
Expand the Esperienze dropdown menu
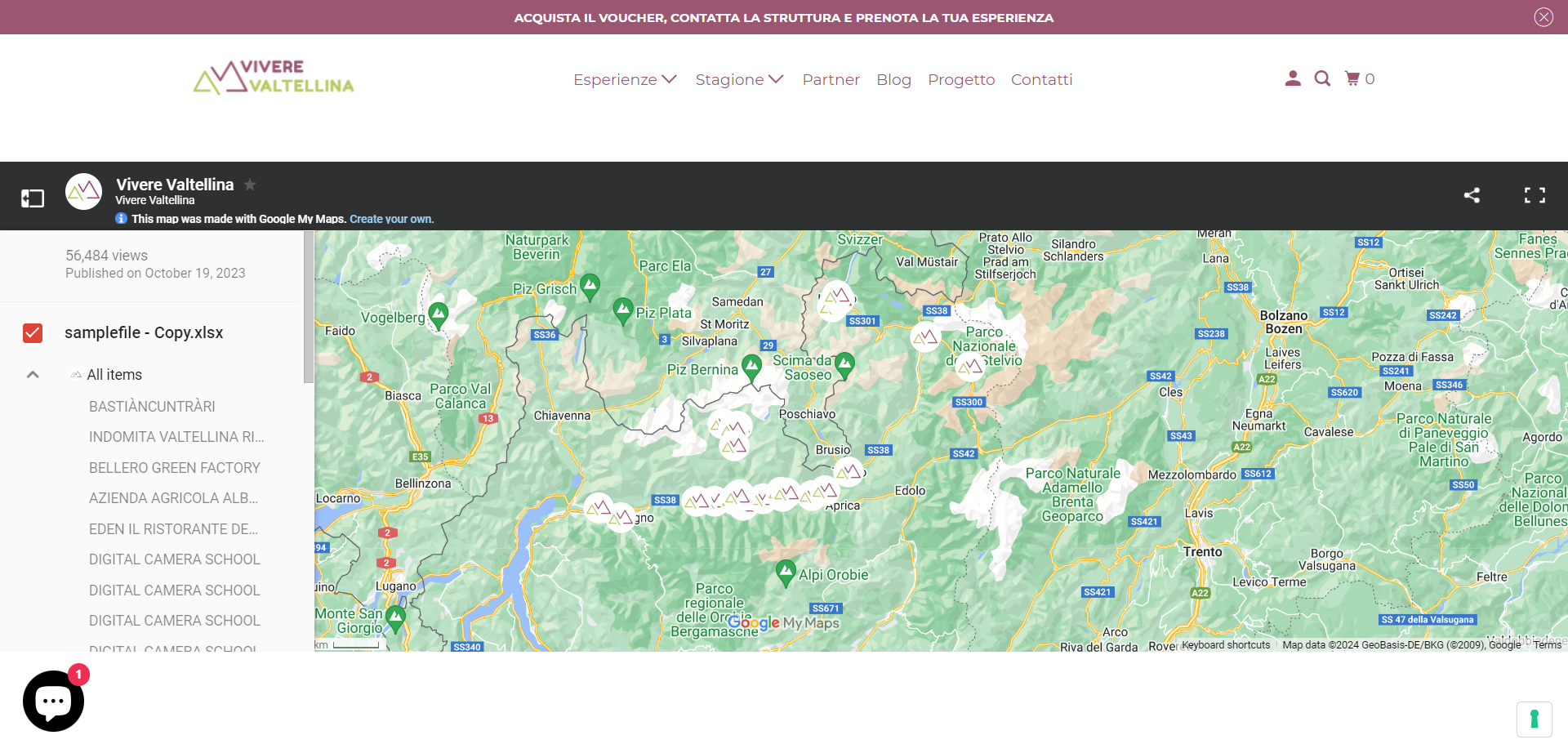625,79
